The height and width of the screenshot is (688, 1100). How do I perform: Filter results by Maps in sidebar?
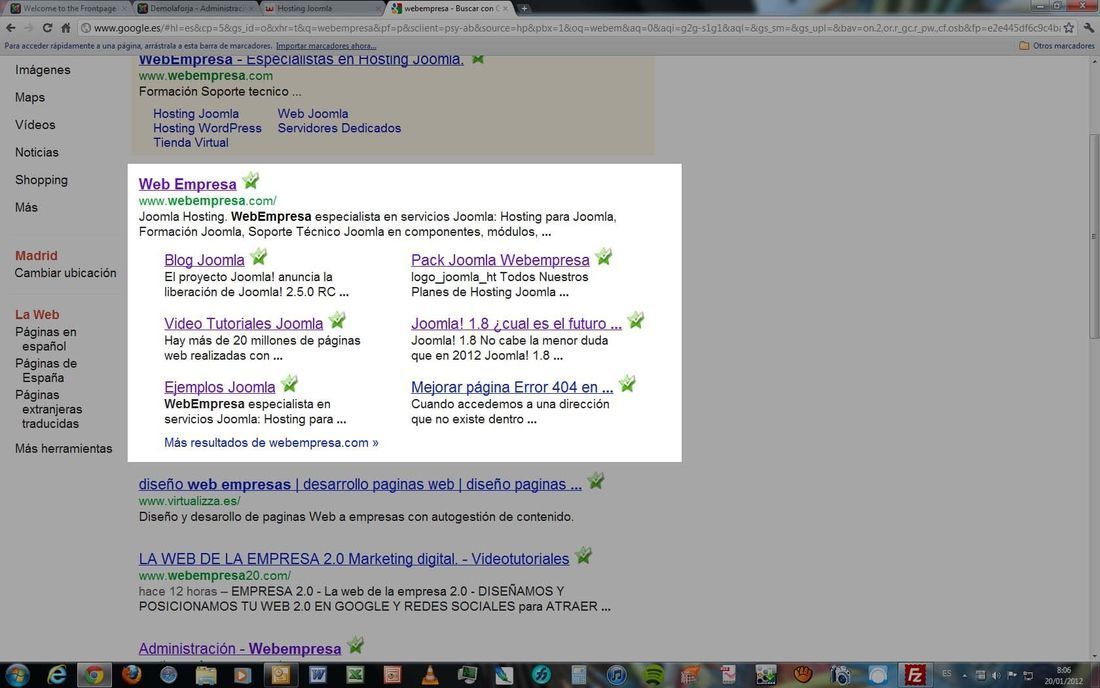coord(29,97)
